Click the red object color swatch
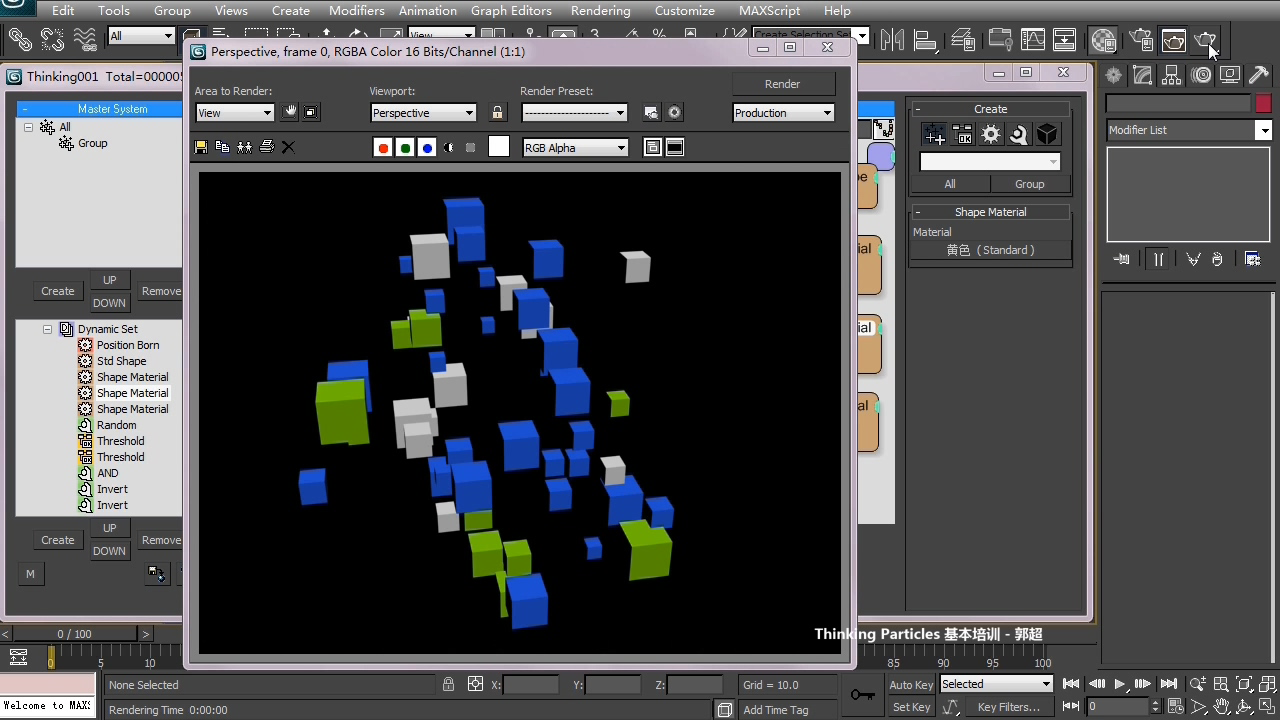The height and width of the screenshot is (720, 1280). click(x=1263, y=103)
